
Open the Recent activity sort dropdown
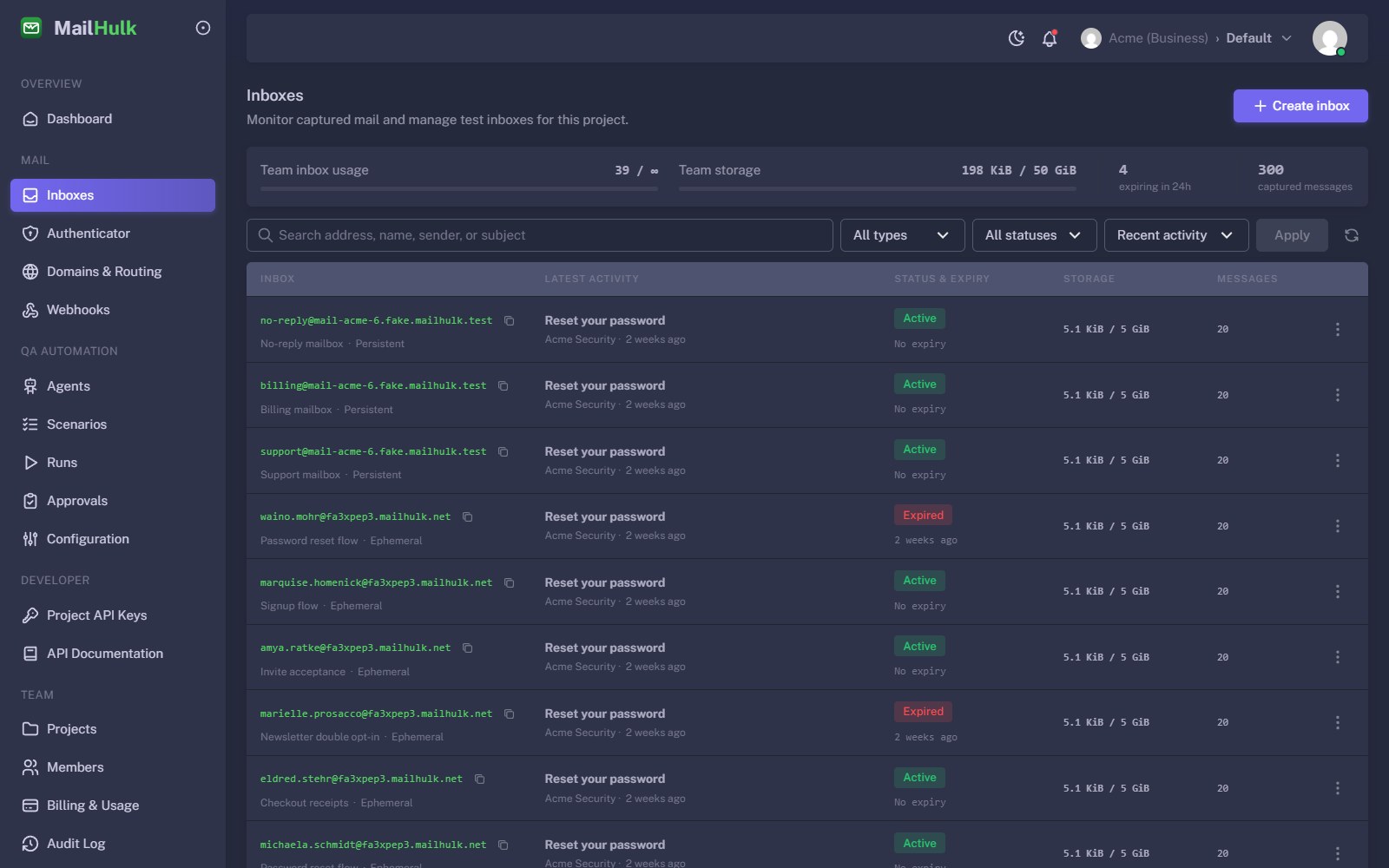(x=1176, y=235)
